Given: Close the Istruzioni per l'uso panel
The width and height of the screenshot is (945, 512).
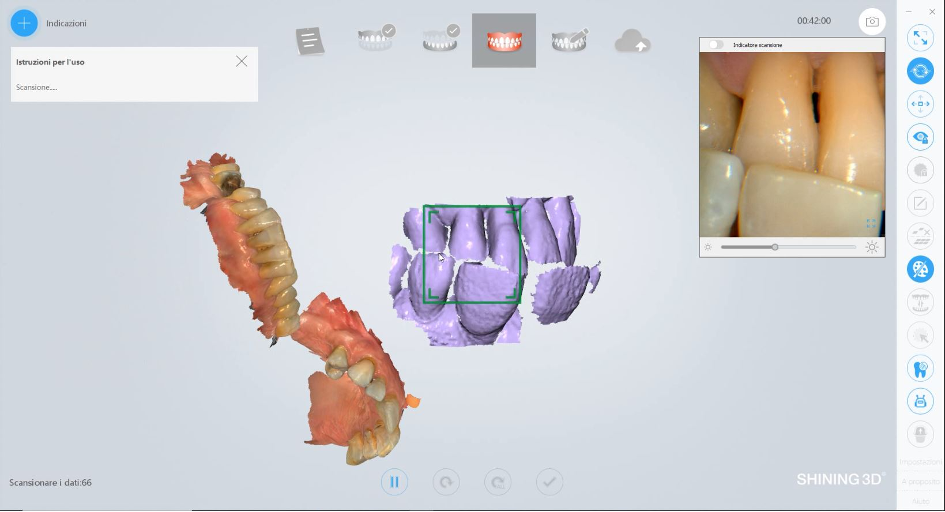Looking at the screenshot, I should 241,61.
